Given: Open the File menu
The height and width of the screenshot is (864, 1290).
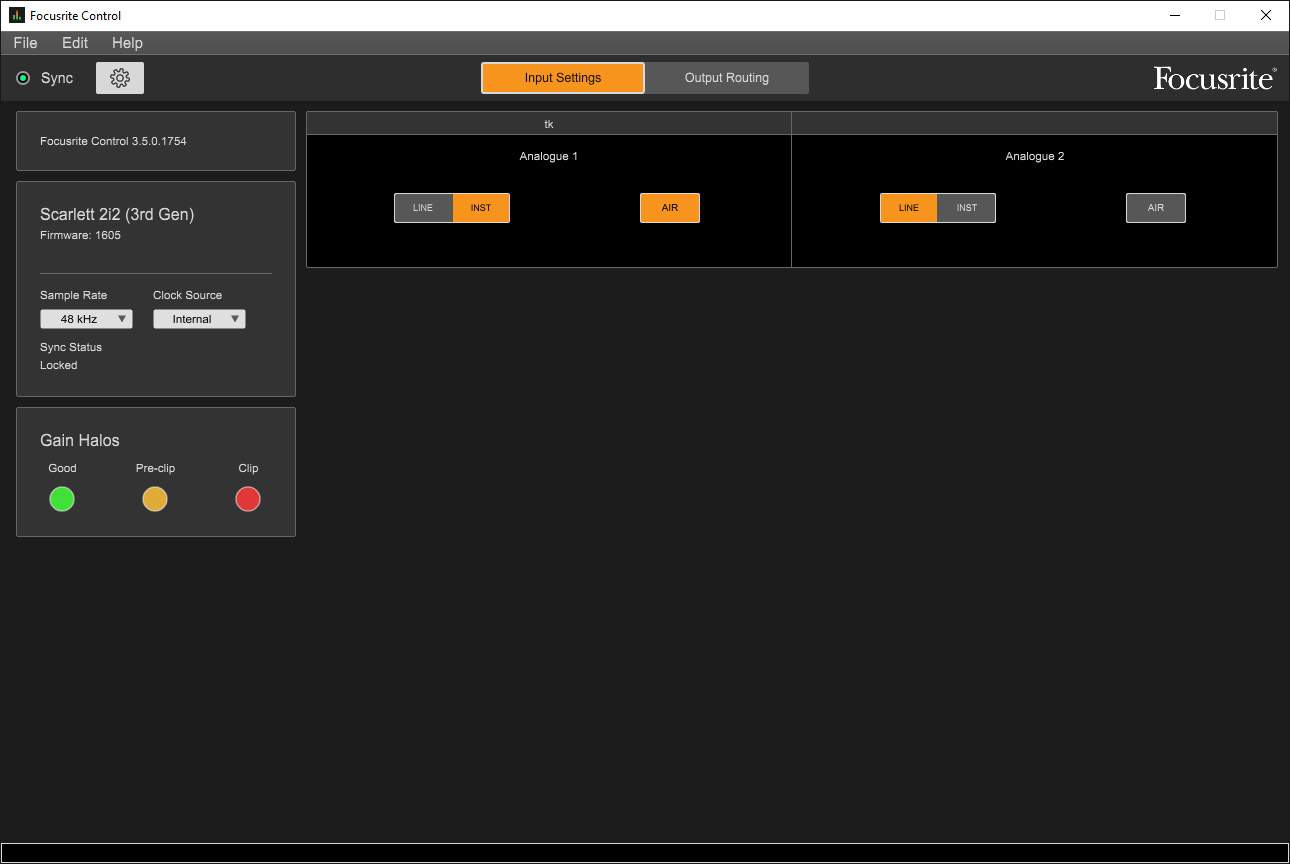Looking at the screenshot, I should pyautogui.click(x=26, y=43).
